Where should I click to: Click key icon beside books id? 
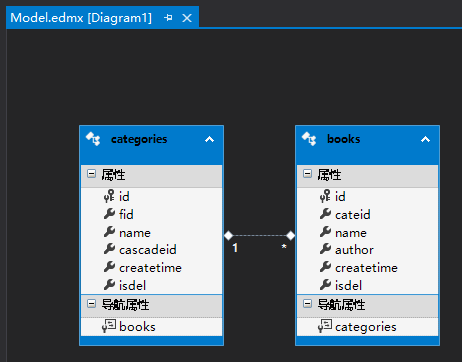[325, 196]
